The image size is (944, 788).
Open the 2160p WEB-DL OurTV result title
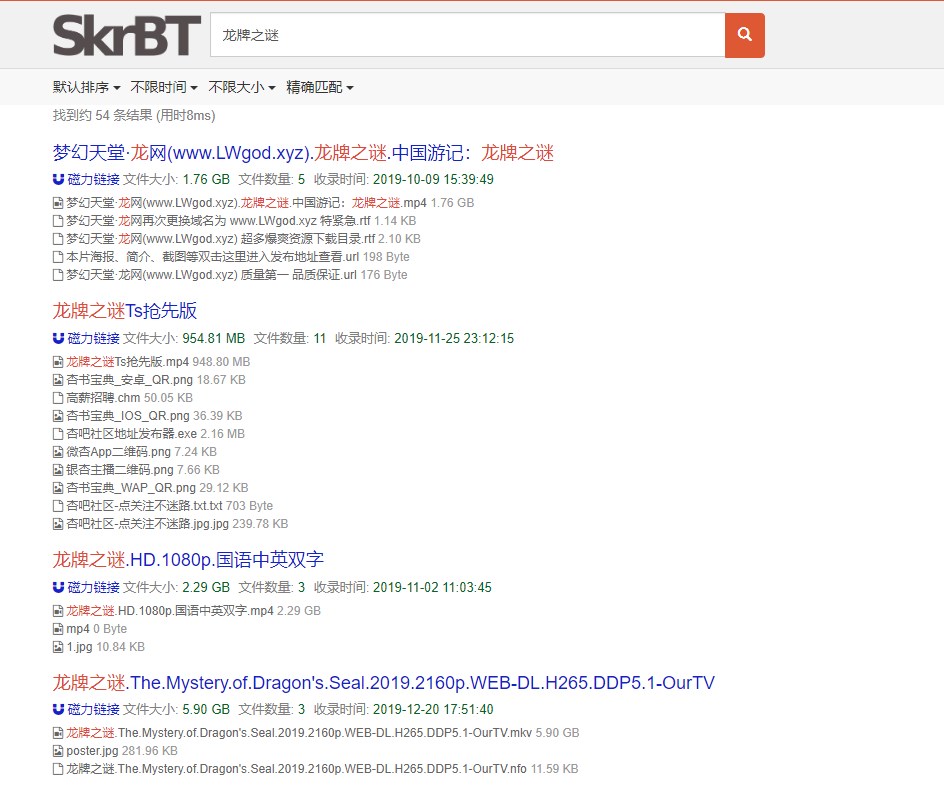coord(383,683)
